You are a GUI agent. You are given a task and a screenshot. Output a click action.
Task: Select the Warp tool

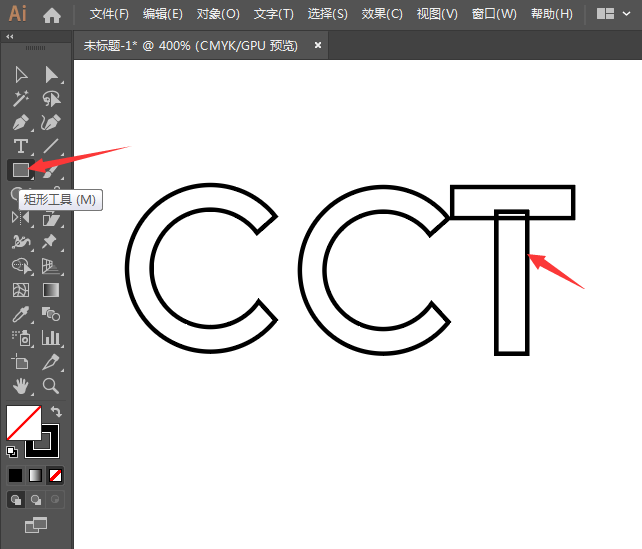21,242
